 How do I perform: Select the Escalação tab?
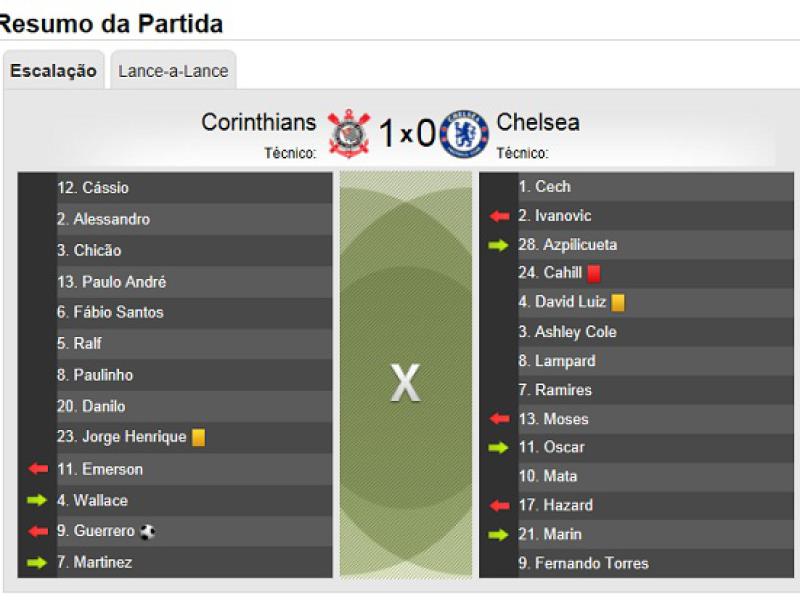54,71
